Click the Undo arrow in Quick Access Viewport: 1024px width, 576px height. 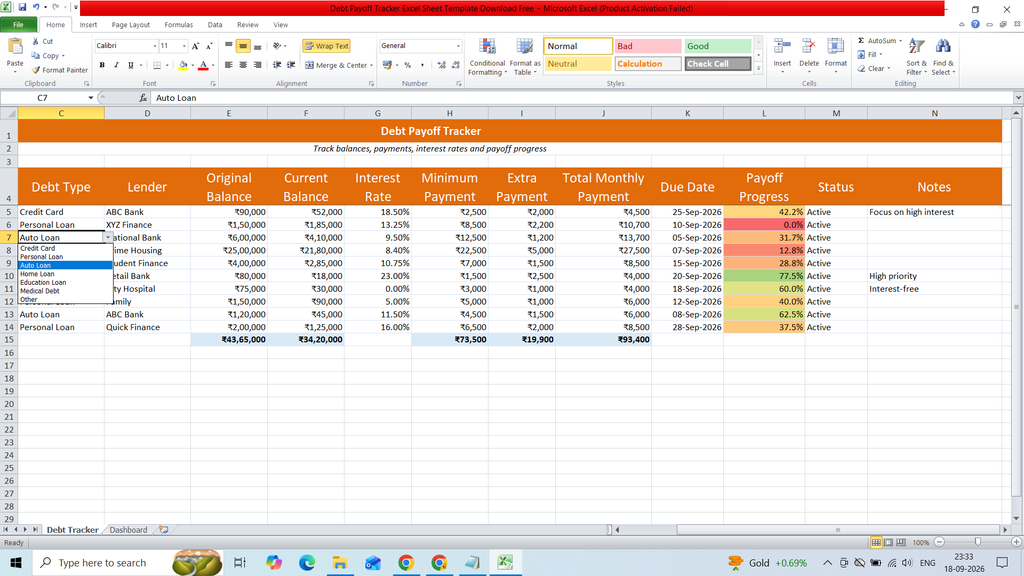[x=36, y=7]
